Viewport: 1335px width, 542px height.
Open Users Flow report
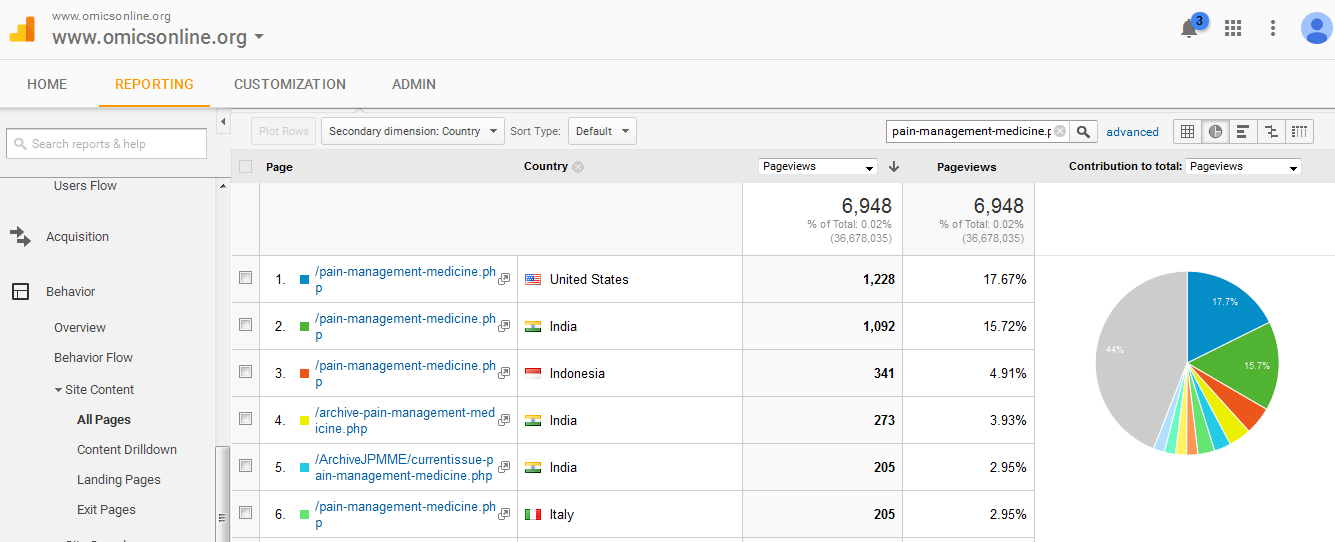coord(85,186)
